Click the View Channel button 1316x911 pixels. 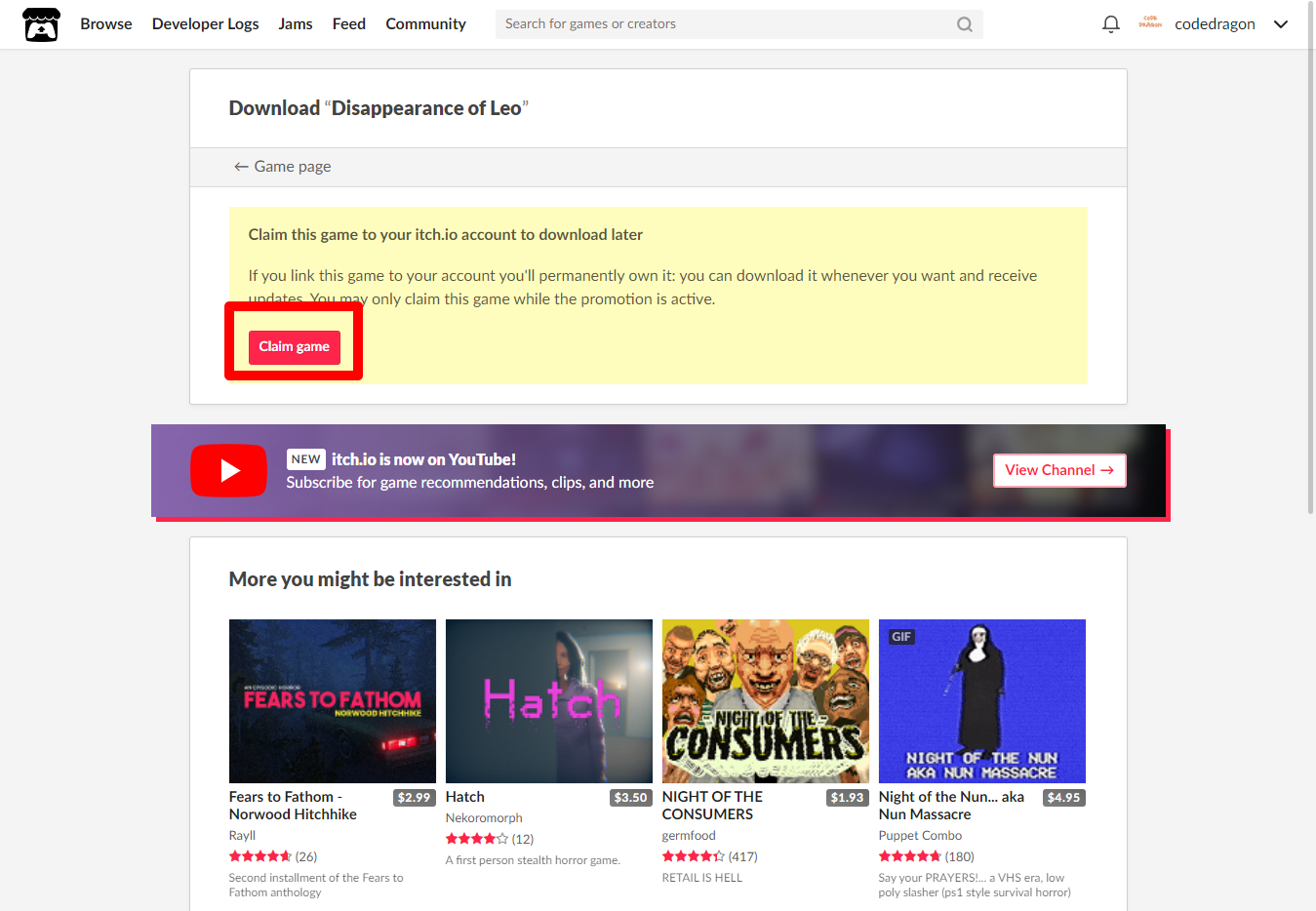click(1059, 470)
